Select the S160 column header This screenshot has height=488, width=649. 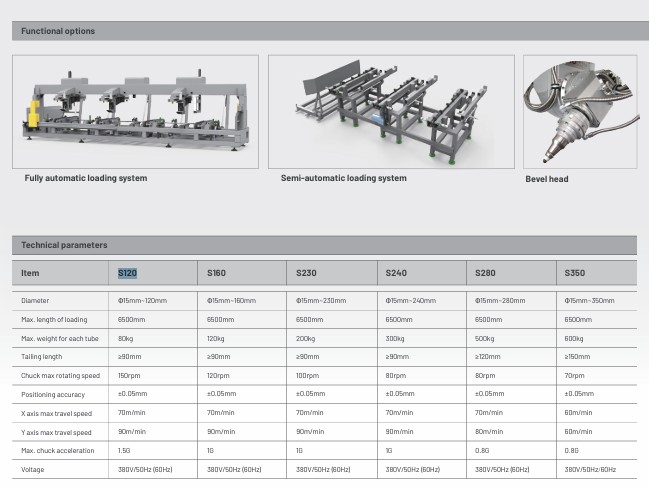[x=217, y=272]
